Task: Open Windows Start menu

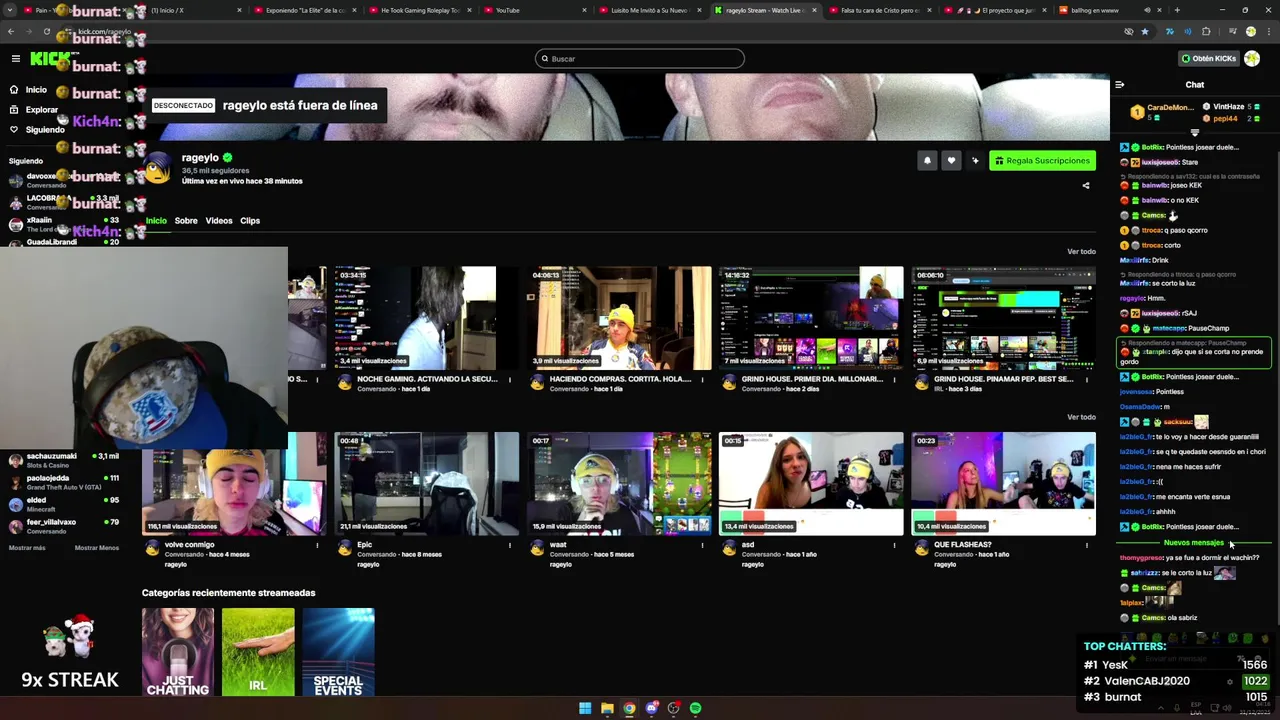Action: [x=585, y=708]
